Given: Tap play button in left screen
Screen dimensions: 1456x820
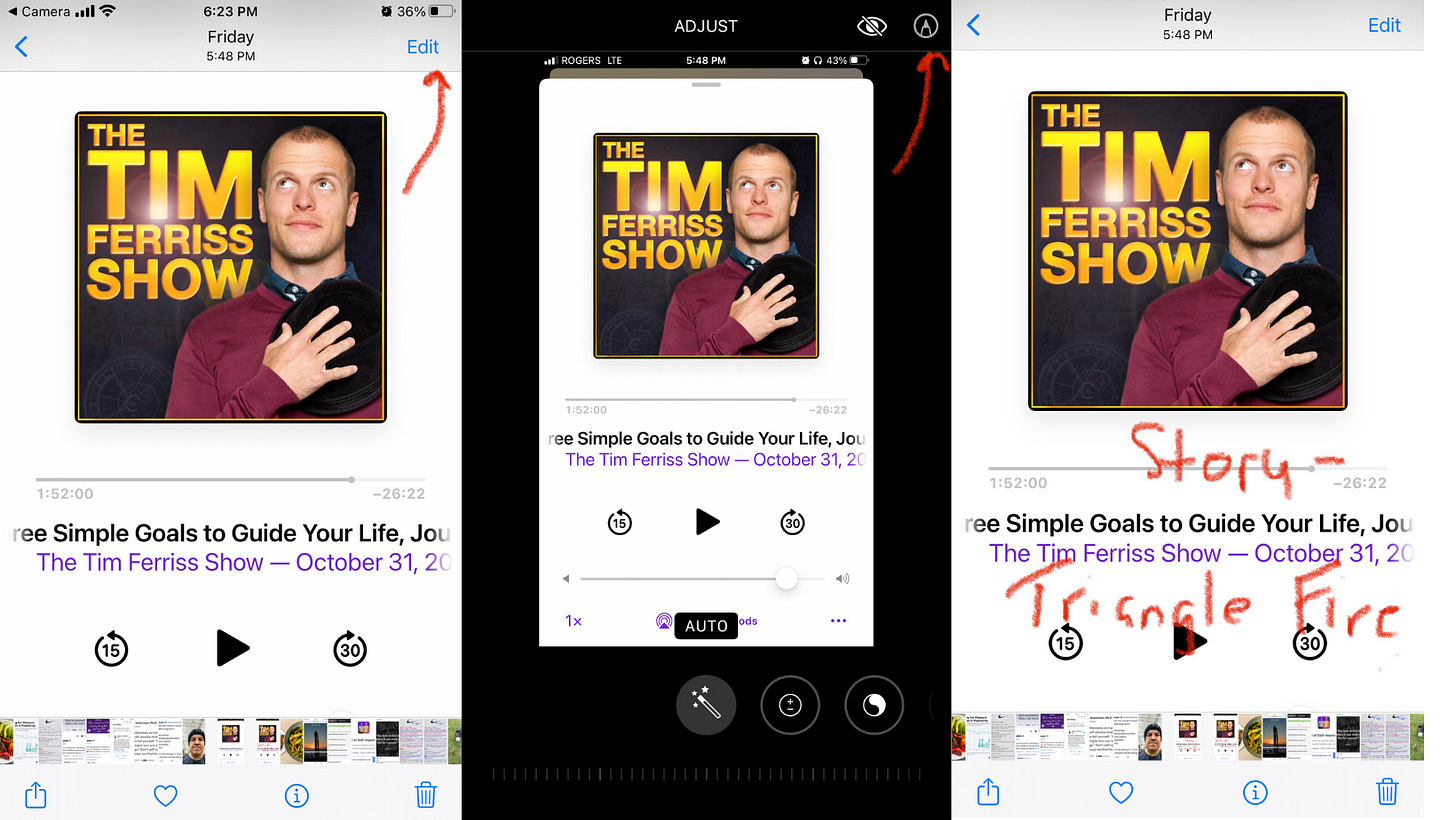Looking at the screenshot, I should (x=232, y=648).
